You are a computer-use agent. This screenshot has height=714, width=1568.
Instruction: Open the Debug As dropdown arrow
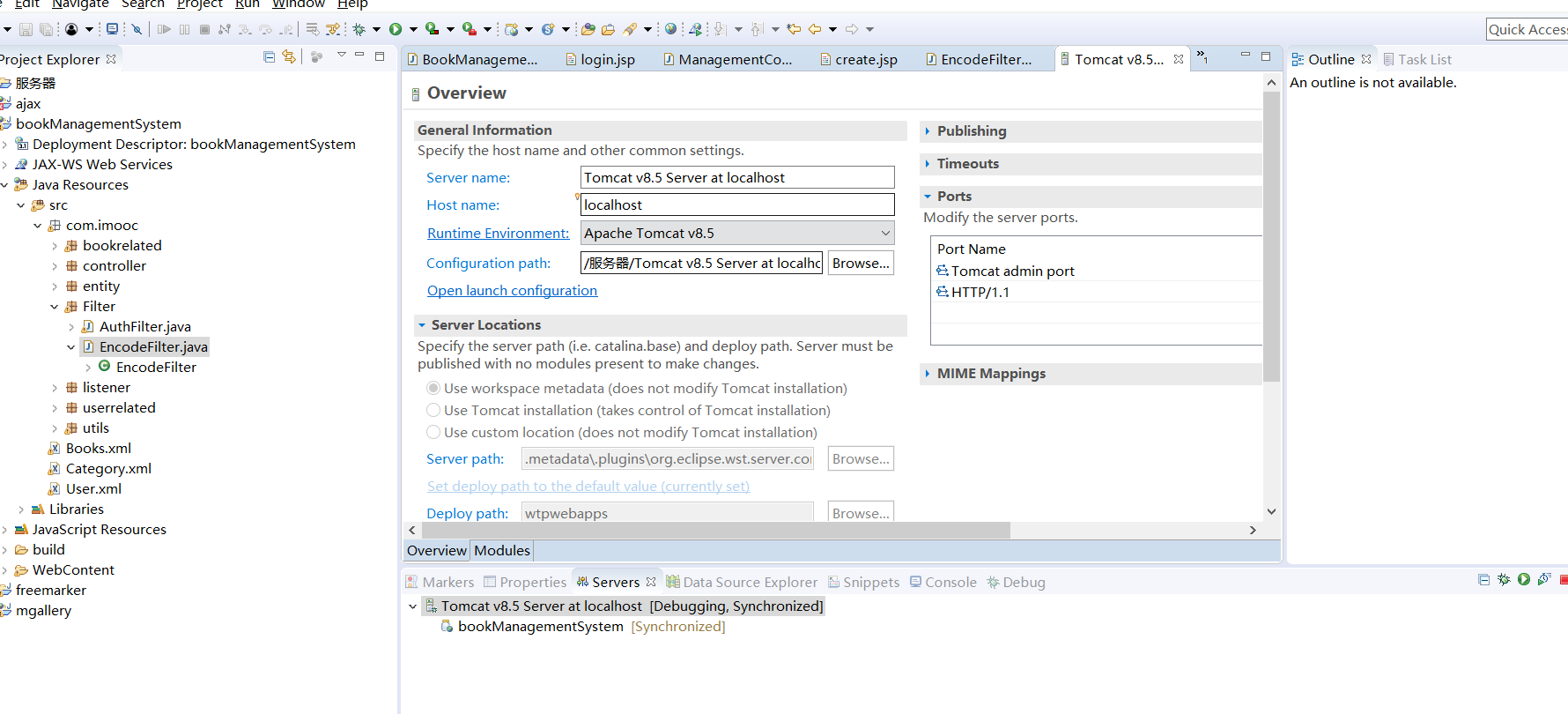(376, 29)
